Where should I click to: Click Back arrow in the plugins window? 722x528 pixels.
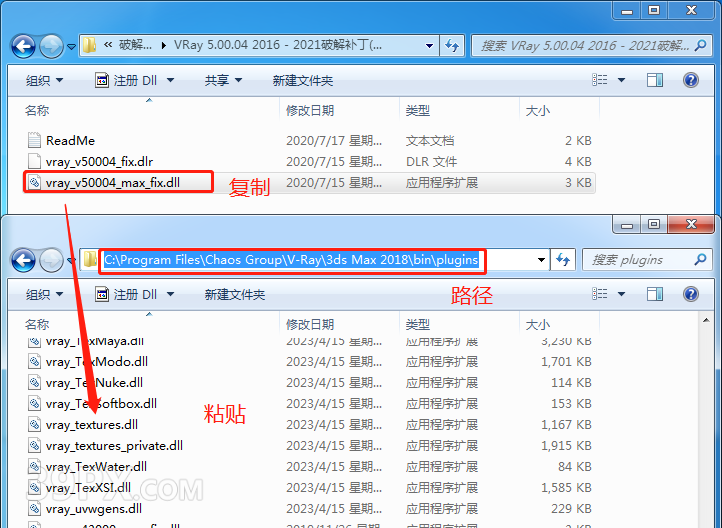click(x=23, y=261)
